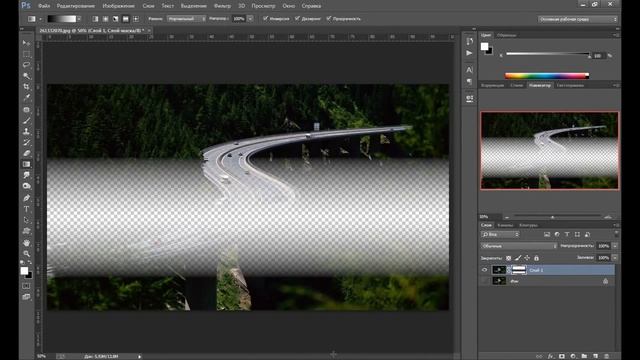Screen dimensions: 640x360
Task: Select the Eyedropper tool
Action: (27, 98)
